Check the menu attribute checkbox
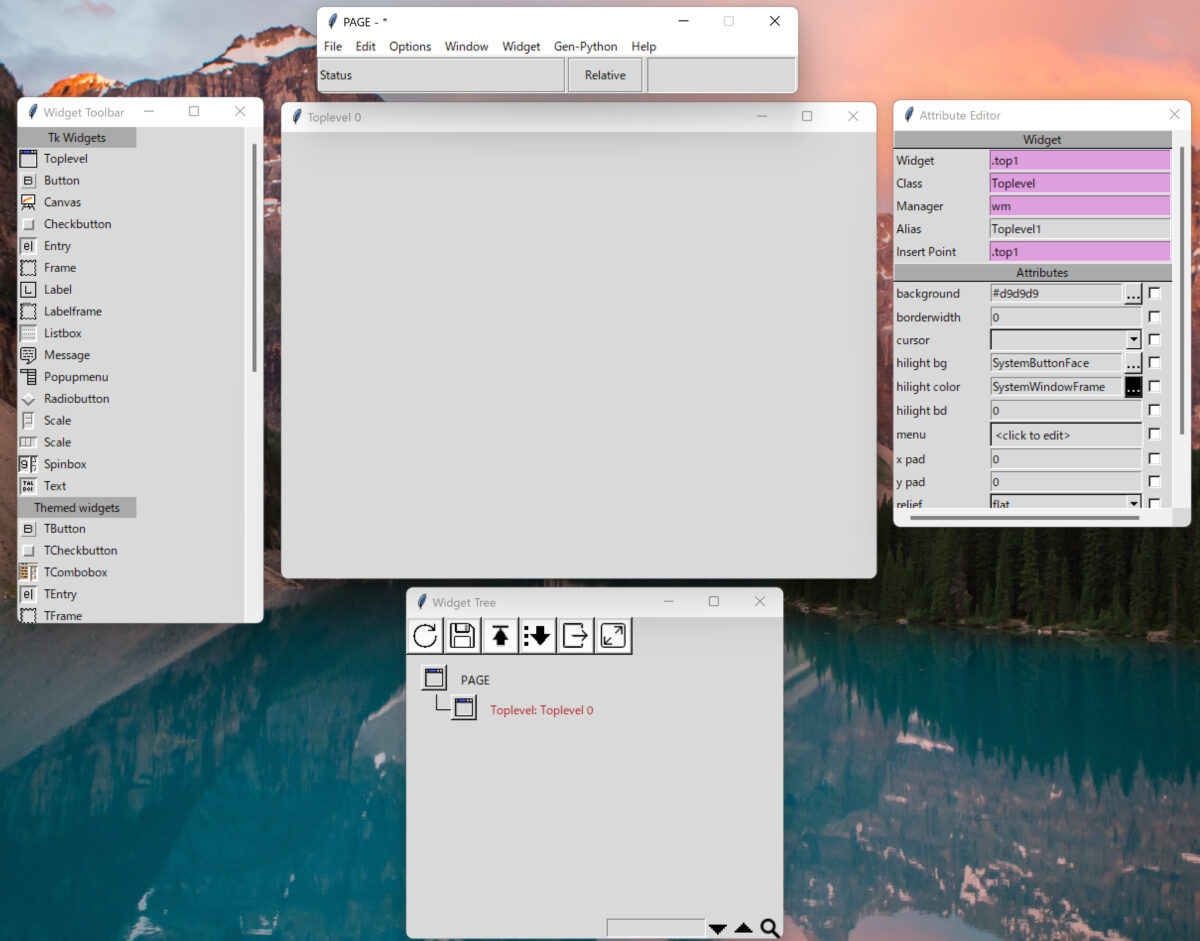This screenshot has height=941, width=1200. coord(1155,434)
